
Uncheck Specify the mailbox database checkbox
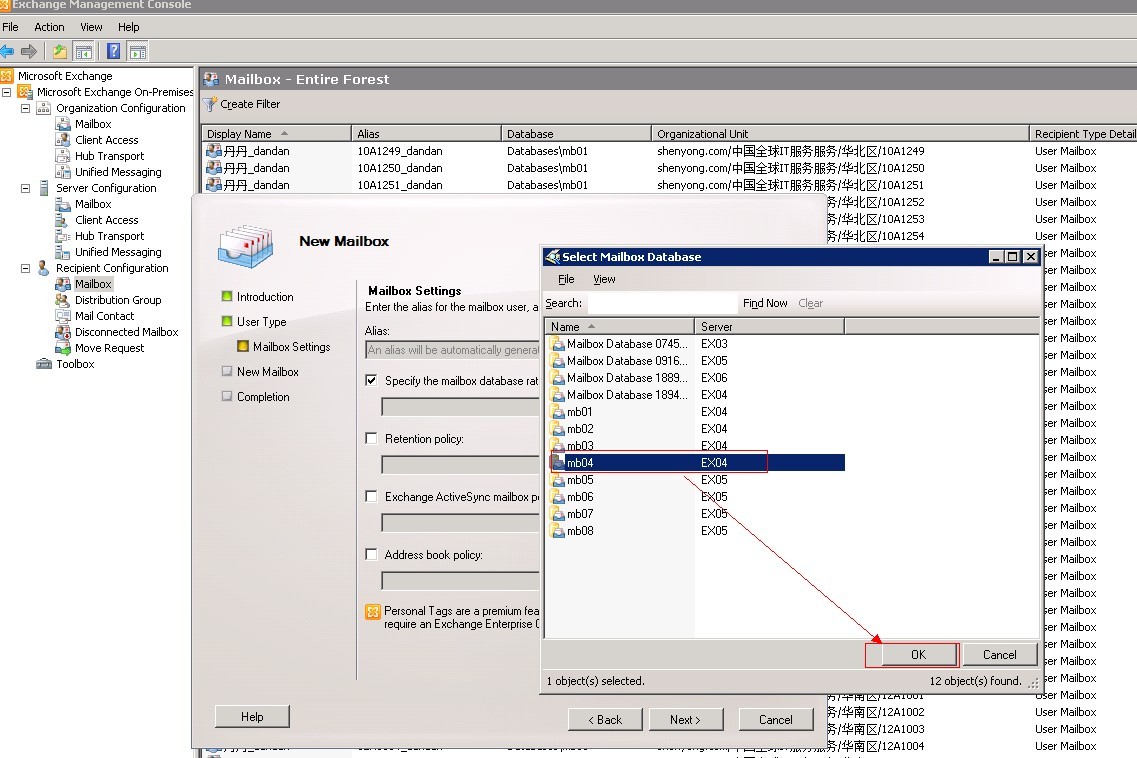pyautogui.click(x=371, y=380)
